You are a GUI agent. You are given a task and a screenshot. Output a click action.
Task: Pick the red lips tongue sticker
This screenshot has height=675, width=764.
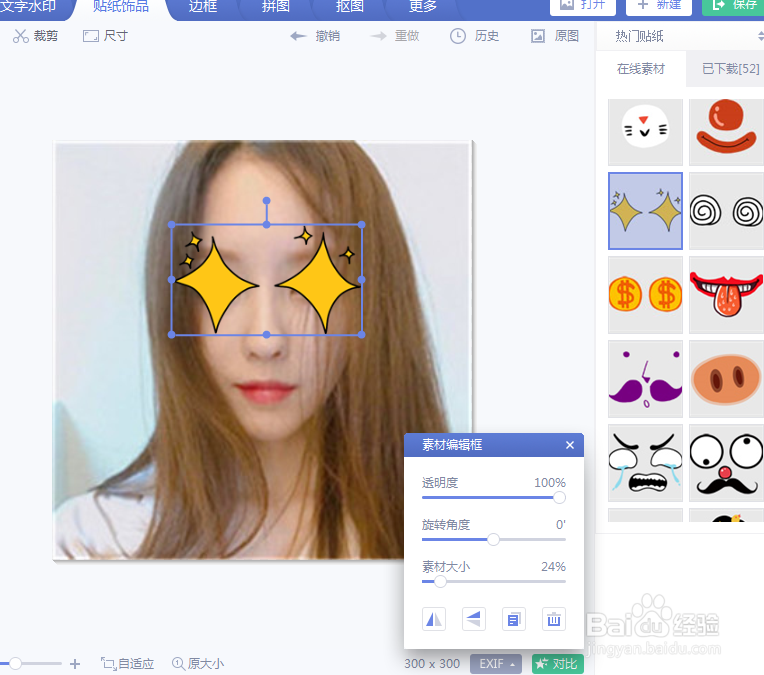726,294
